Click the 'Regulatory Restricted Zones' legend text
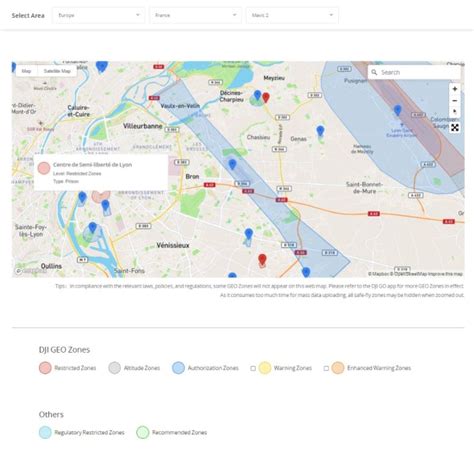 (89, 432)
